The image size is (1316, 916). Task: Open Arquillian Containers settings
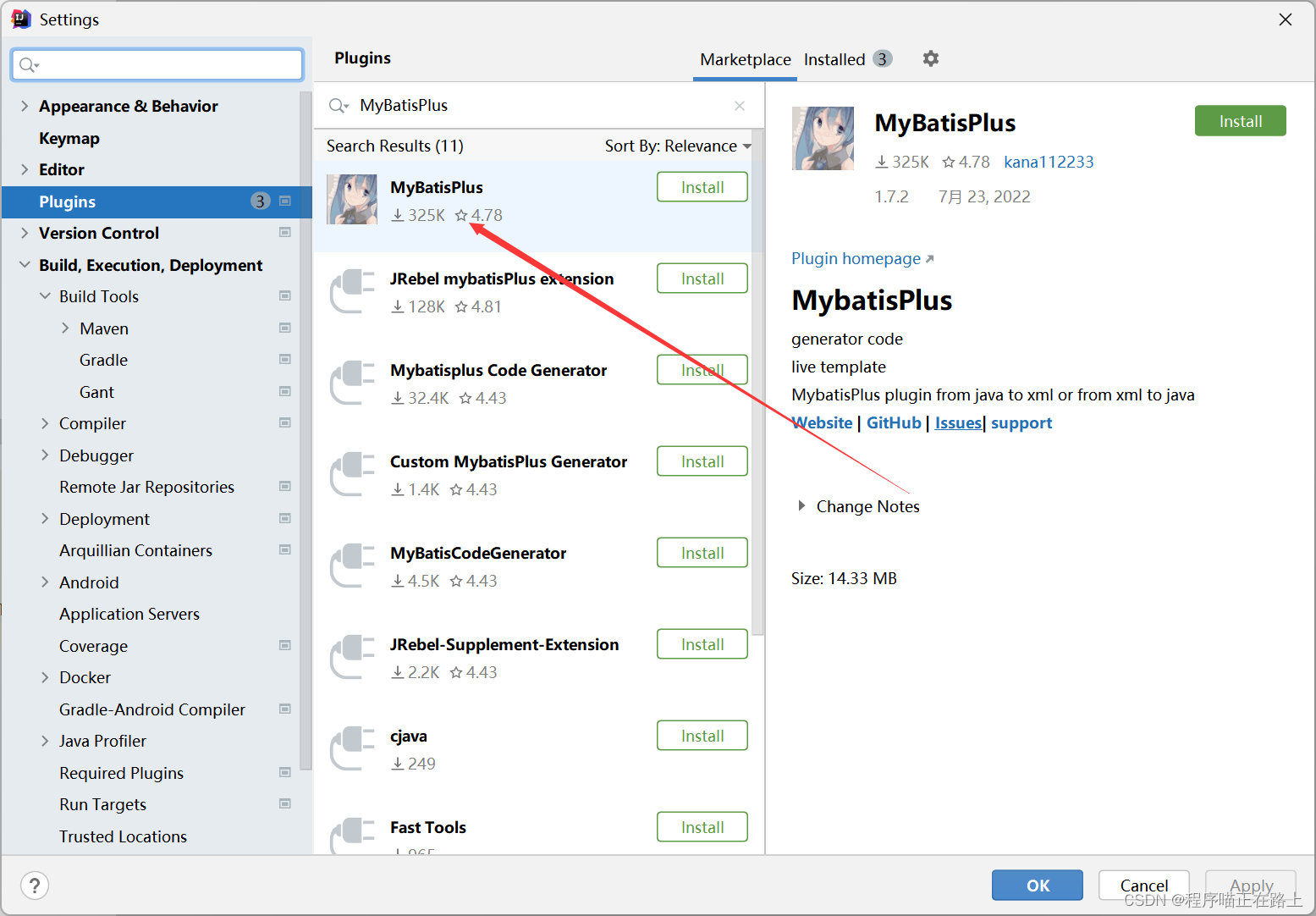(x=135, y=550)
